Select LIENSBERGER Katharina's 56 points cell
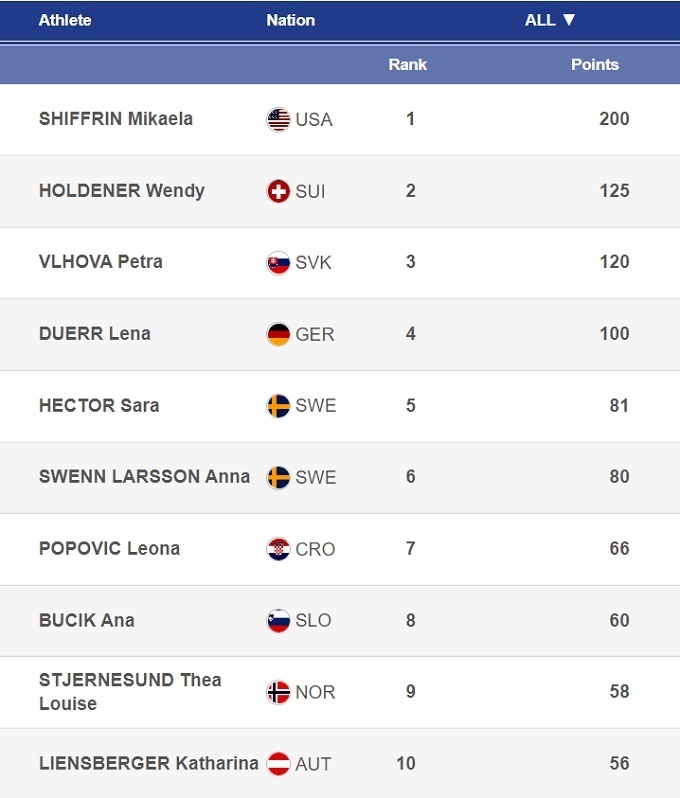 pos(619,763)
